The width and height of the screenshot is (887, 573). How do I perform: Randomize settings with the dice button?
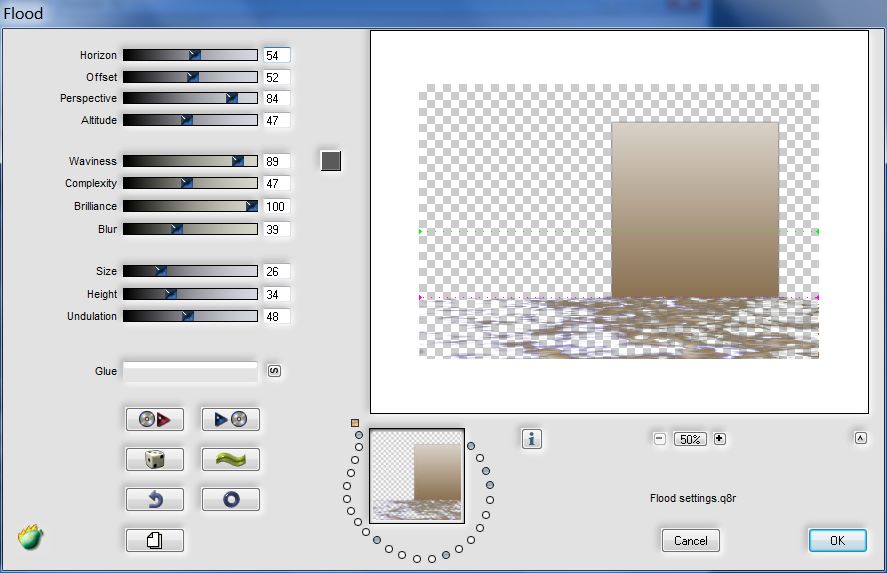click(154, 459)
